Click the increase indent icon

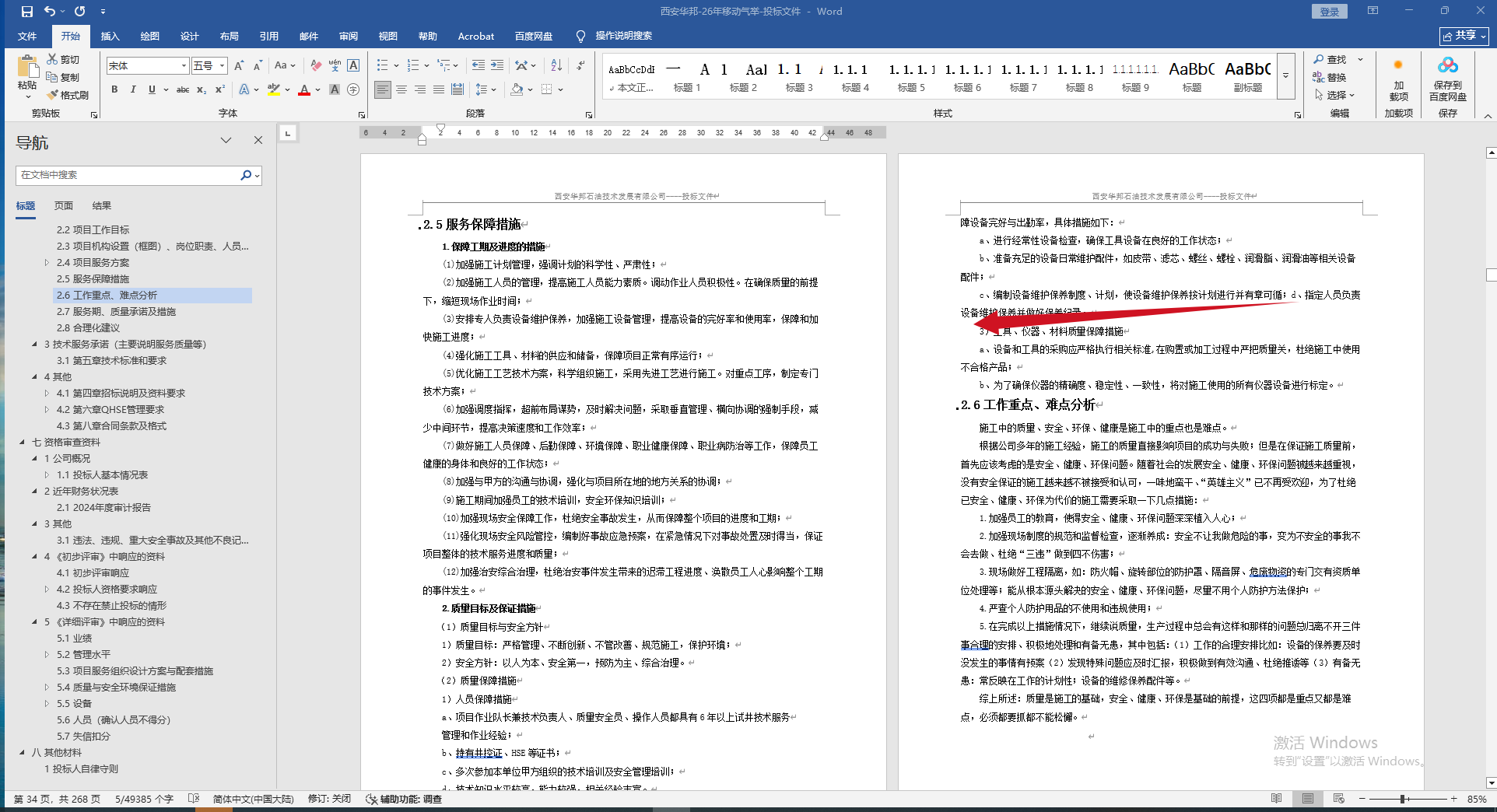click(497, 65)
